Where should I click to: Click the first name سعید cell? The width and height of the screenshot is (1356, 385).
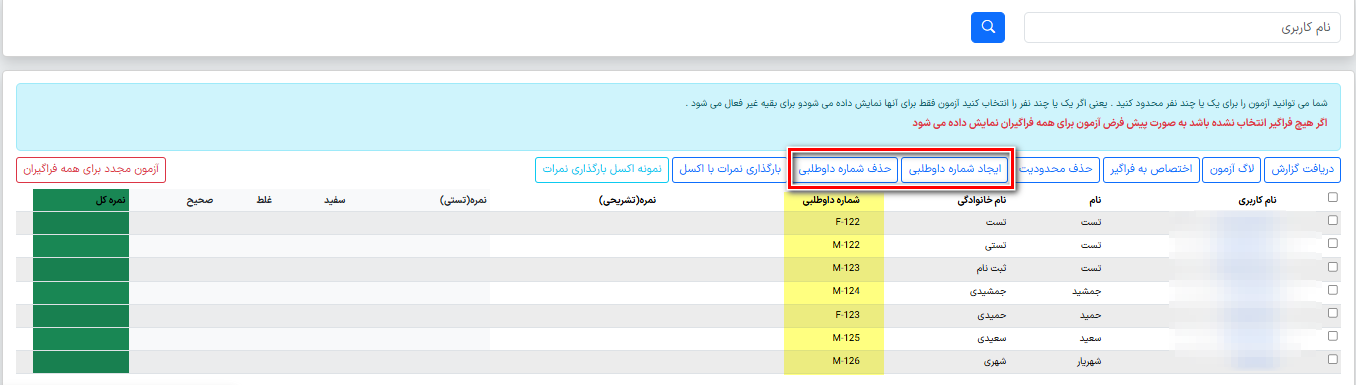[1090, 338]
